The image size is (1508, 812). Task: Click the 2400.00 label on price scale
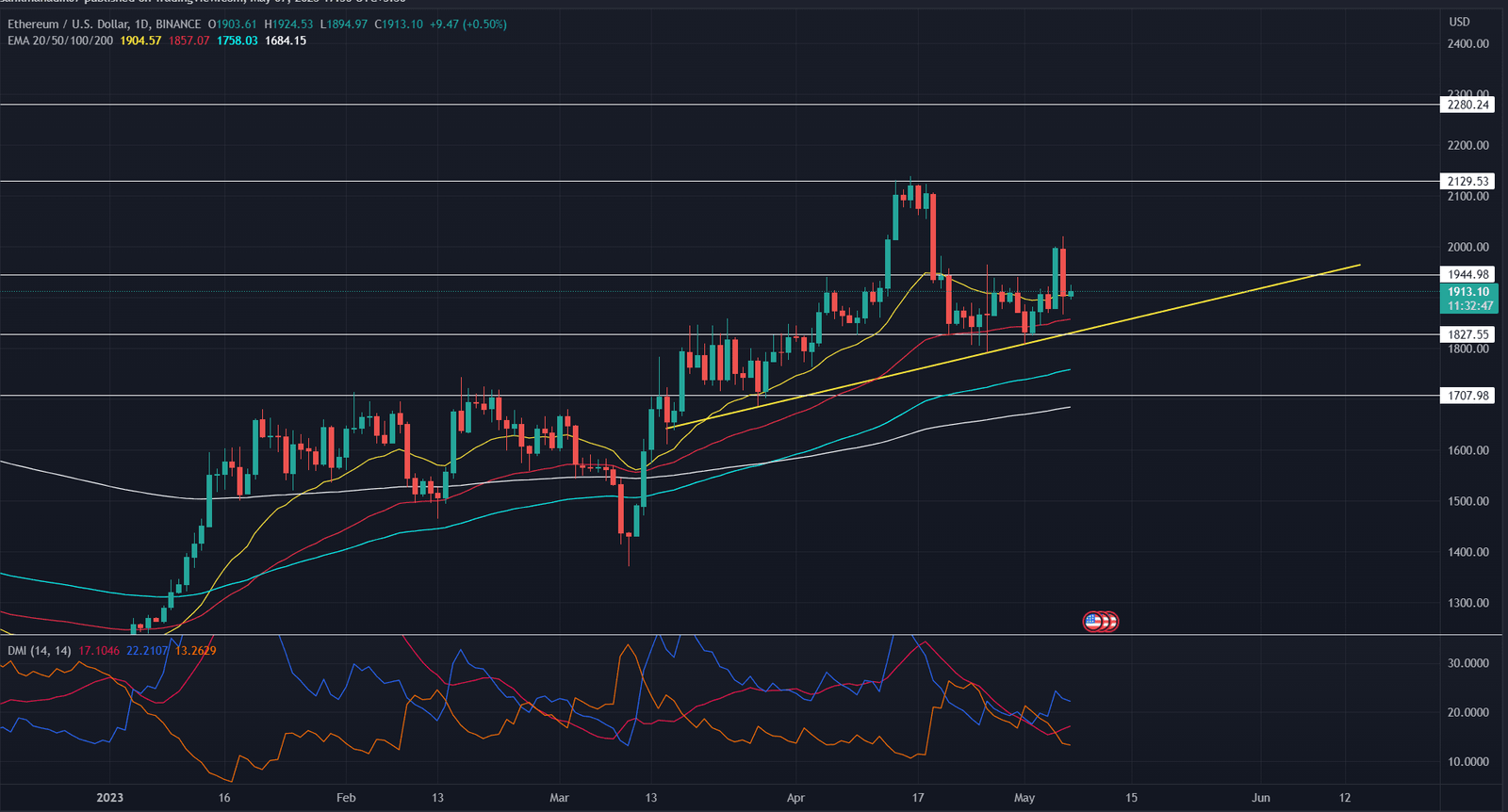click(x=1467, y=43)
